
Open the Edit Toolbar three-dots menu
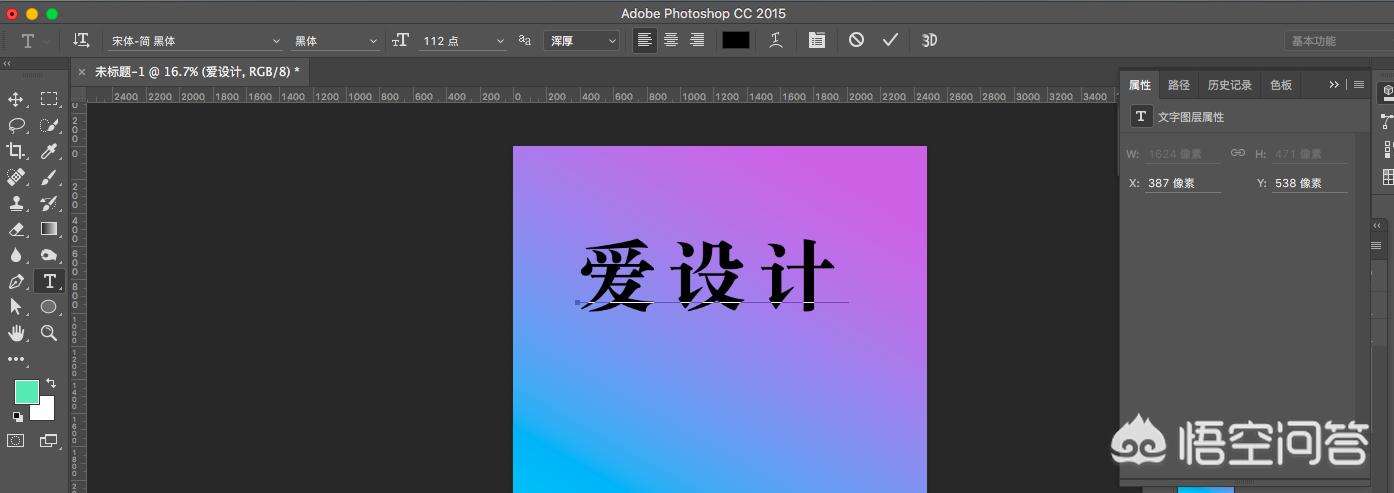pos(16,359)
